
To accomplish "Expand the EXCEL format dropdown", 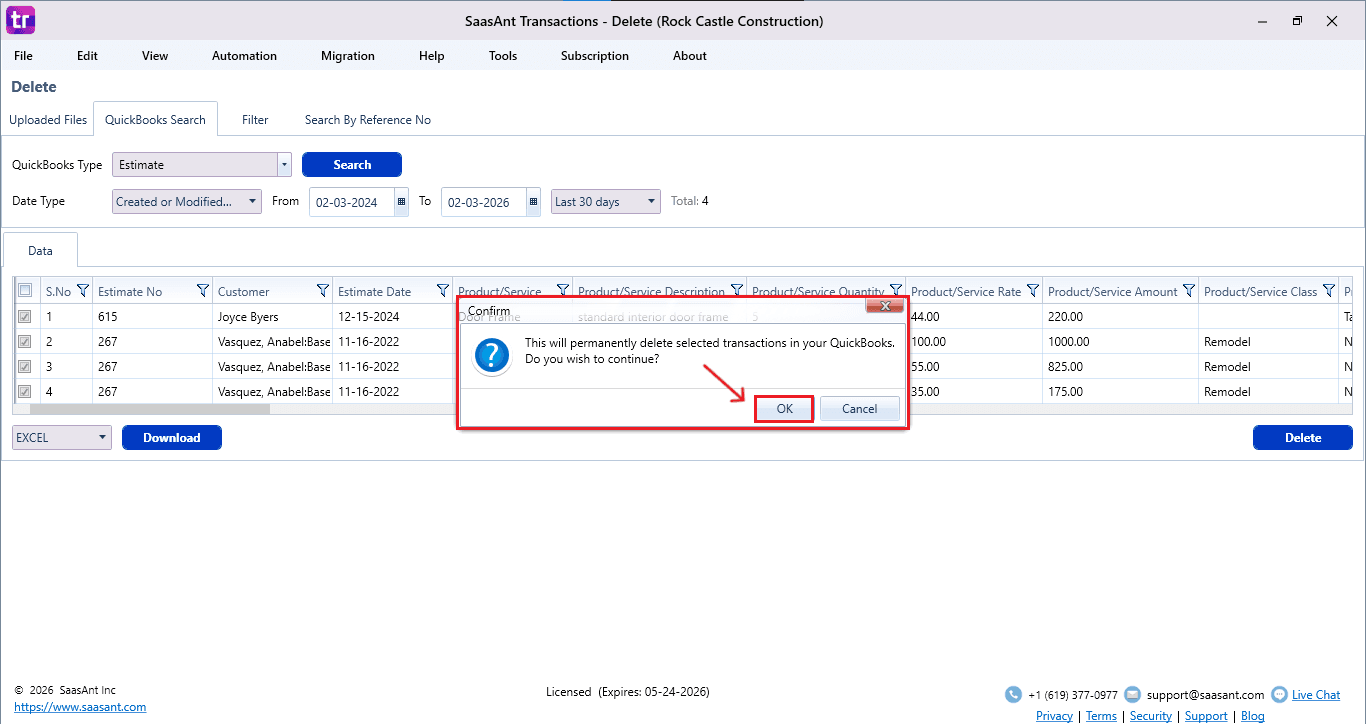I will 102,438.
